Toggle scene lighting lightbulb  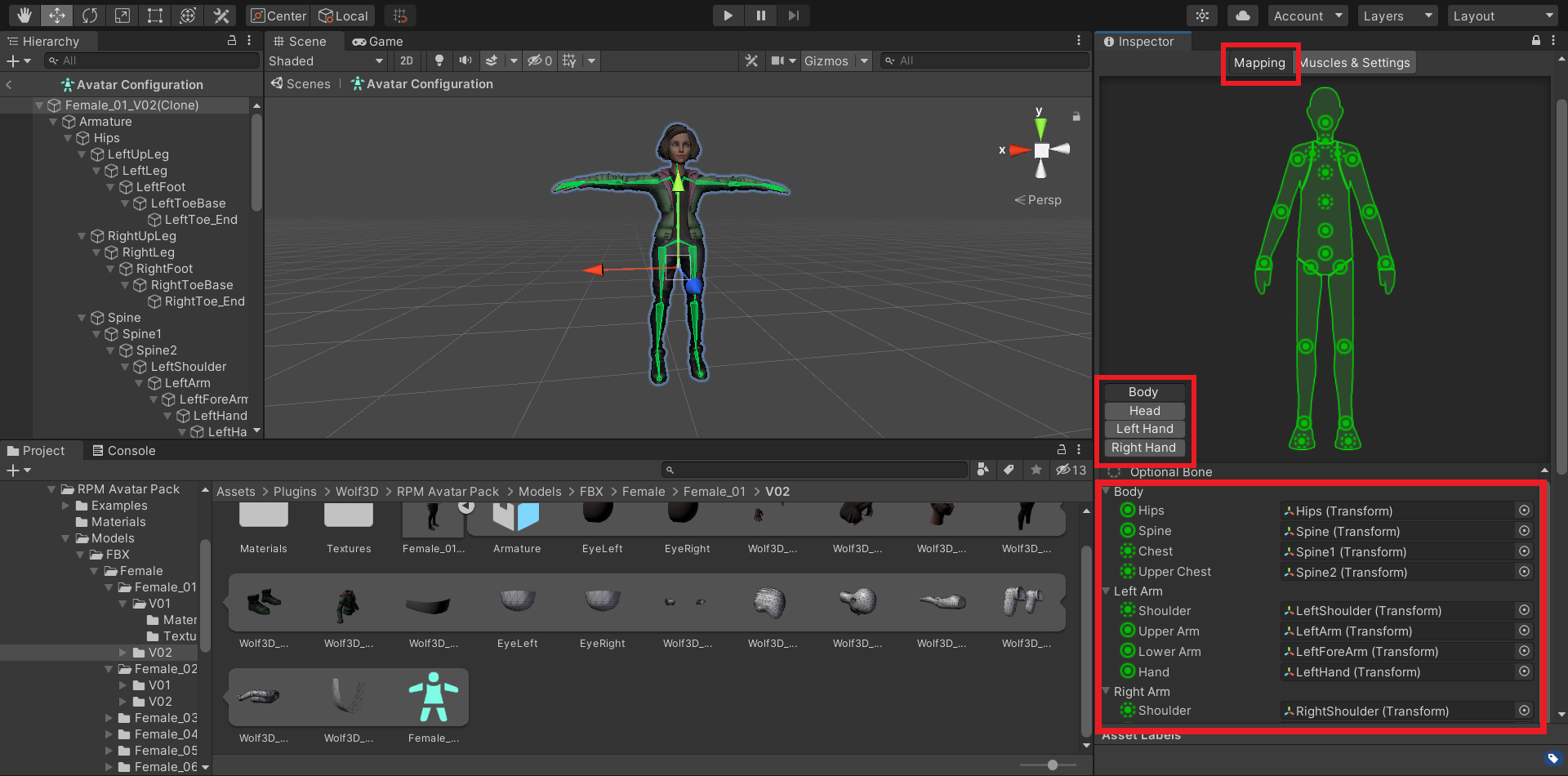point(439,60)
